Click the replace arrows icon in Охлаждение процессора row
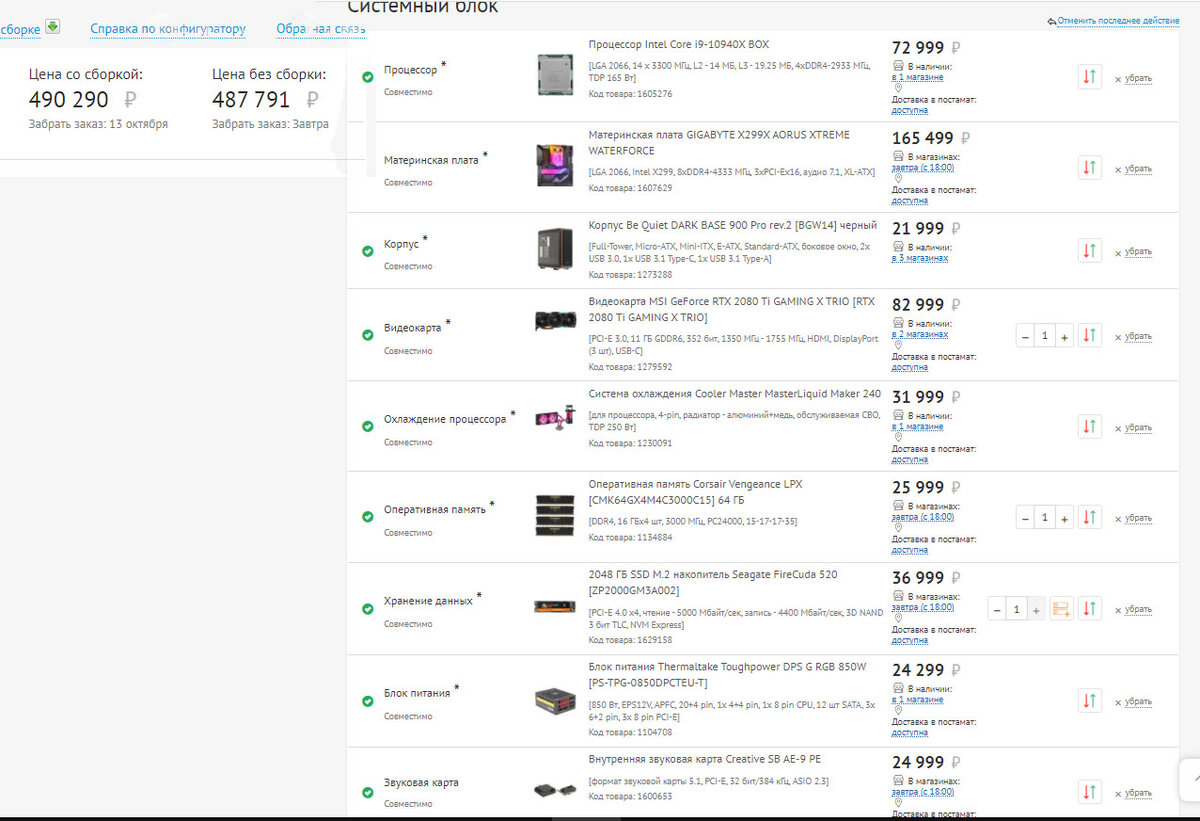The width and height of the screenshot is (1200, 821). 1090,427
